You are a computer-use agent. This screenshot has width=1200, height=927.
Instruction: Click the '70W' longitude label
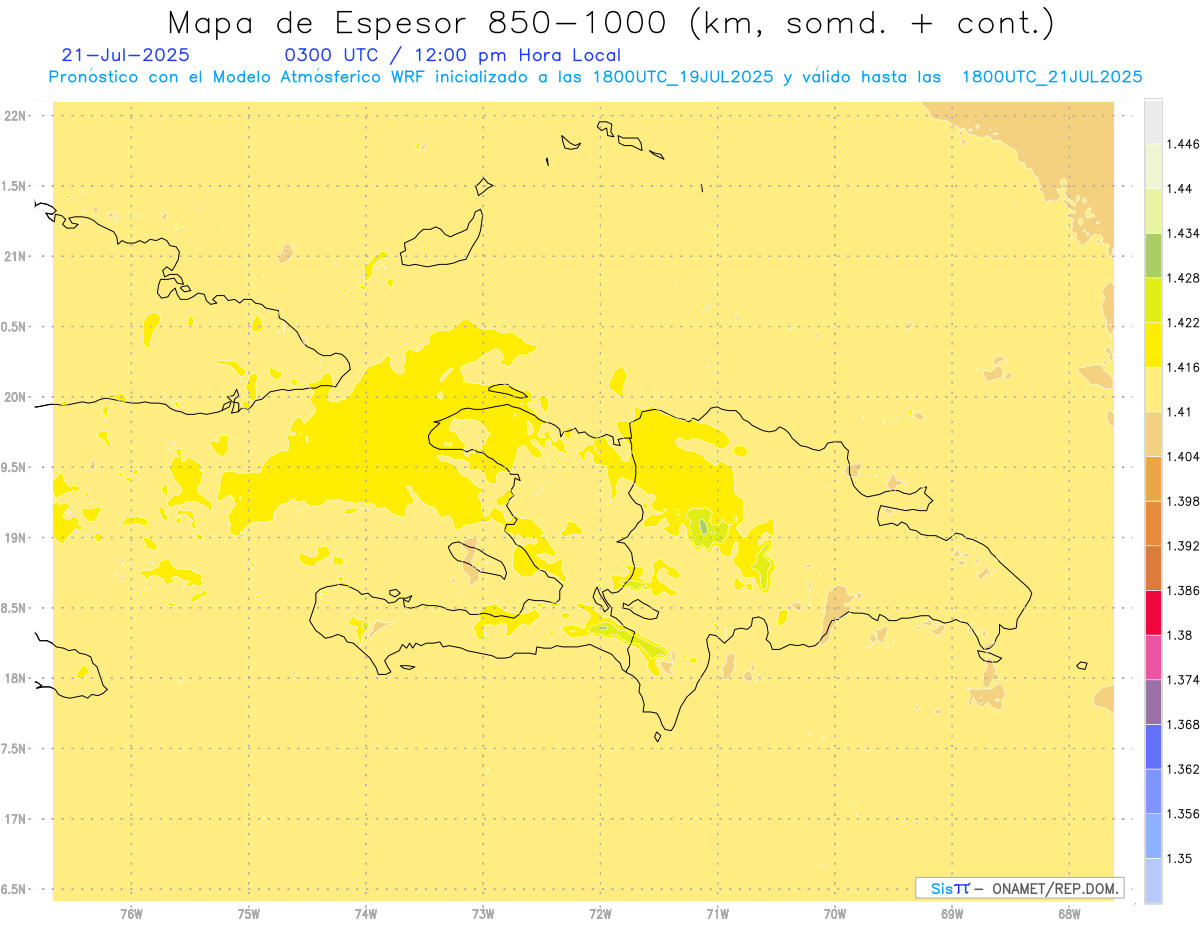835,914
